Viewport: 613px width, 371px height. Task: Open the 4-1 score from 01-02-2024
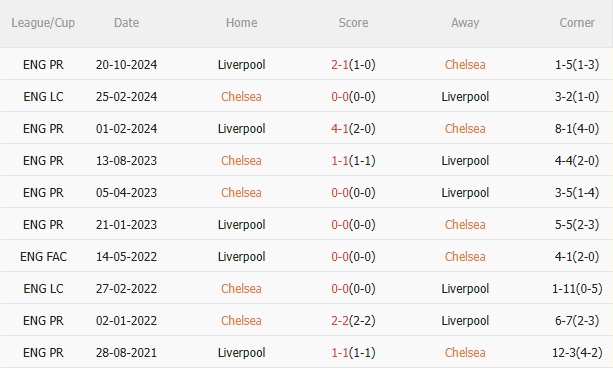point(340,129)
